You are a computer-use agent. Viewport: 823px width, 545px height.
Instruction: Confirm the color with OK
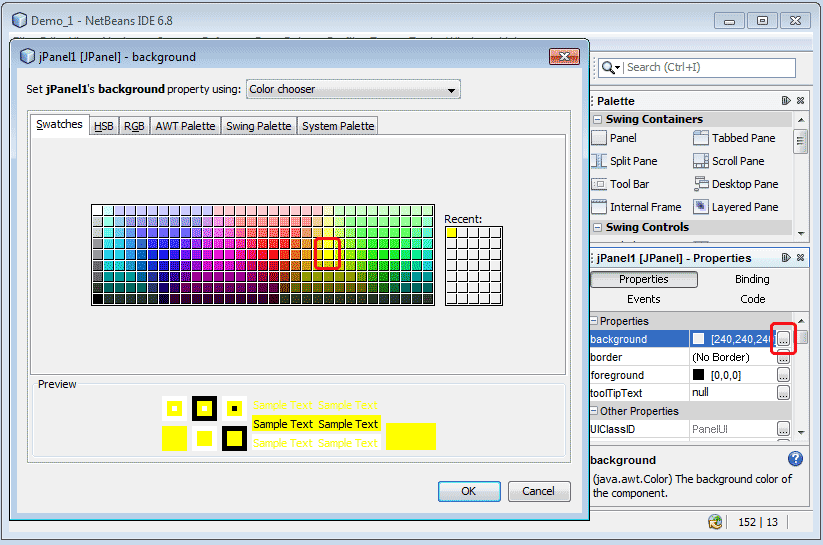[469, 491]
